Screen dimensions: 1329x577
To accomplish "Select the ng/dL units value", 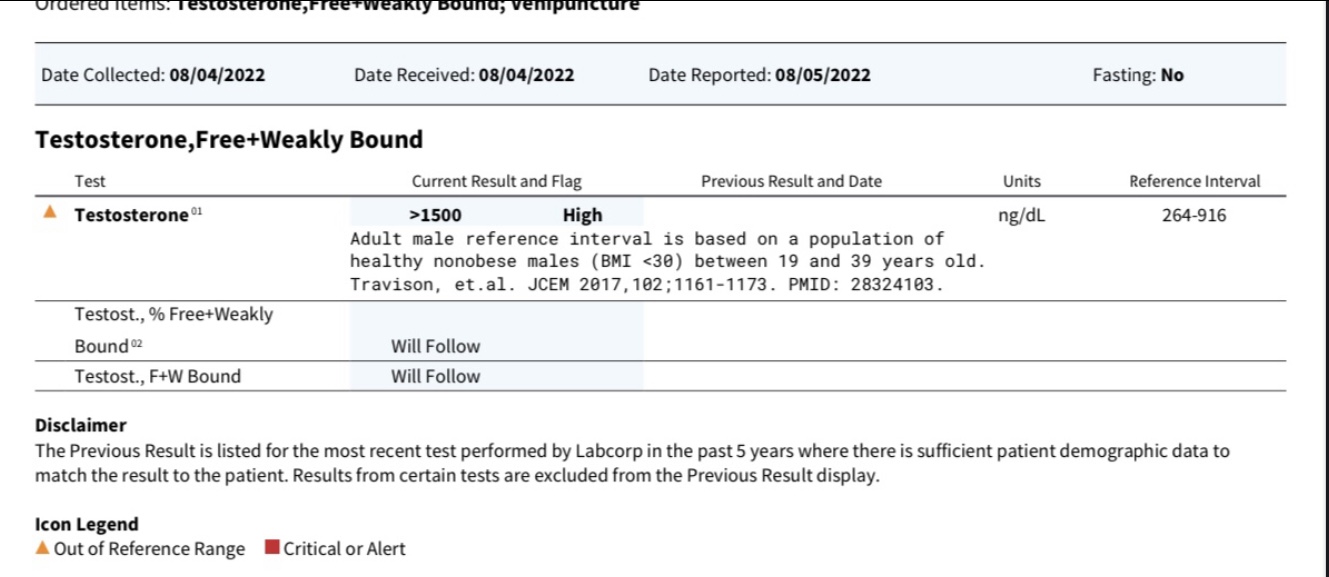I will [x=1021, y=215].
